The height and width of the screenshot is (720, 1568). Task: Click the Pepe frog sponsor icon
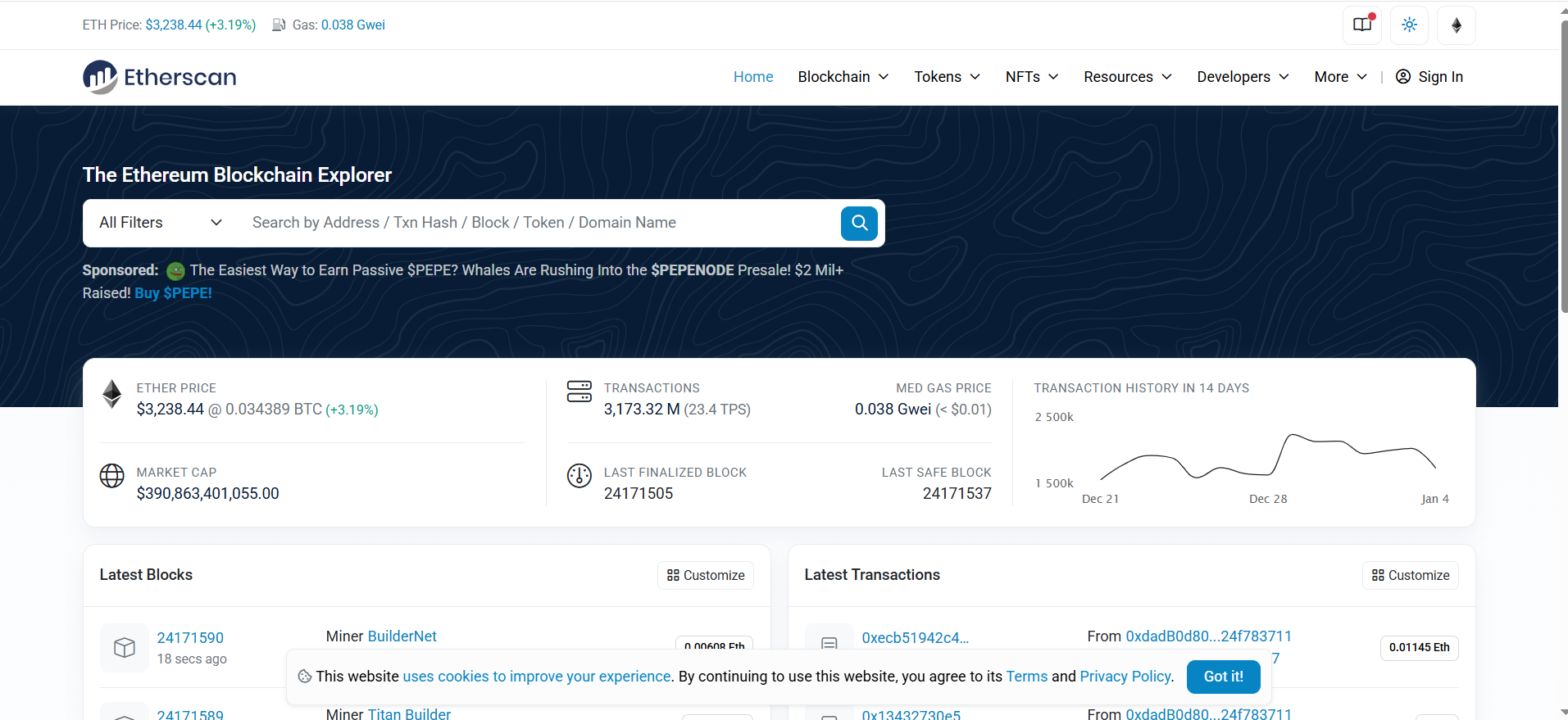click(x=175, y=270)
